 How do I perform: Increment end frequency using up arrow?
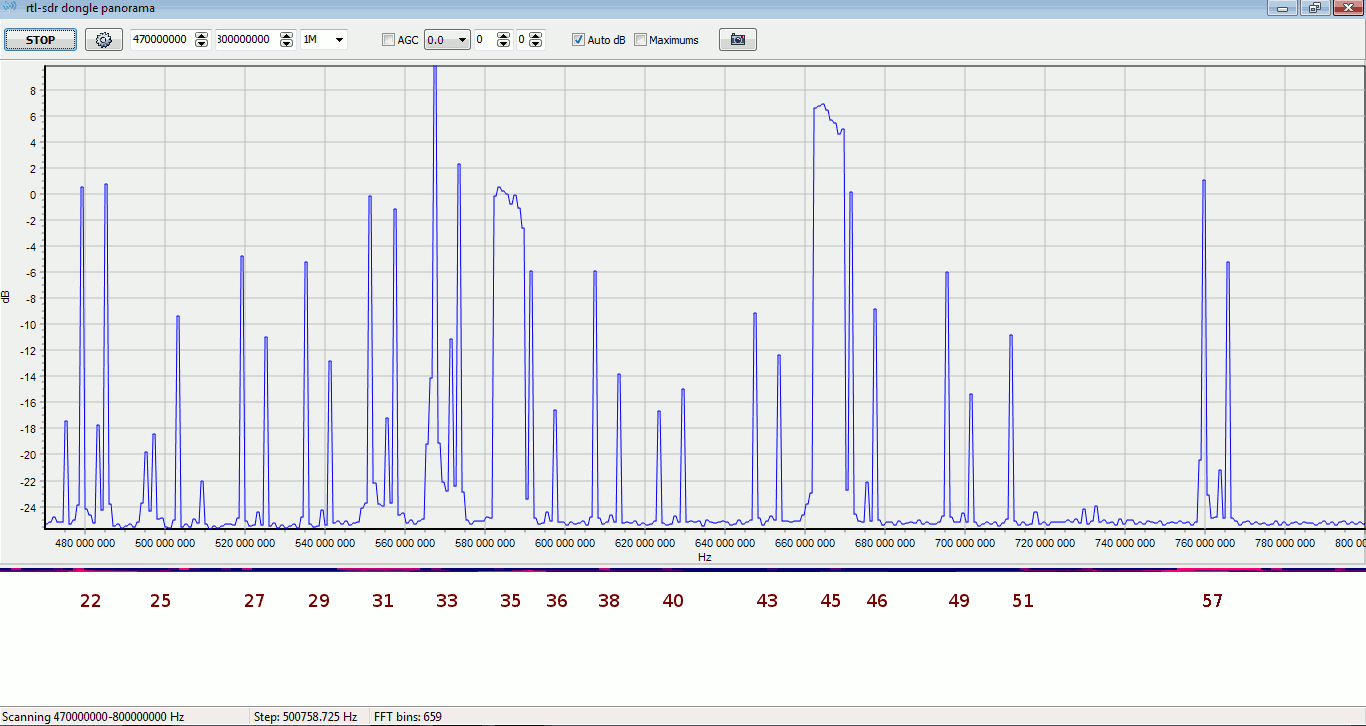[x=287, y=36]
